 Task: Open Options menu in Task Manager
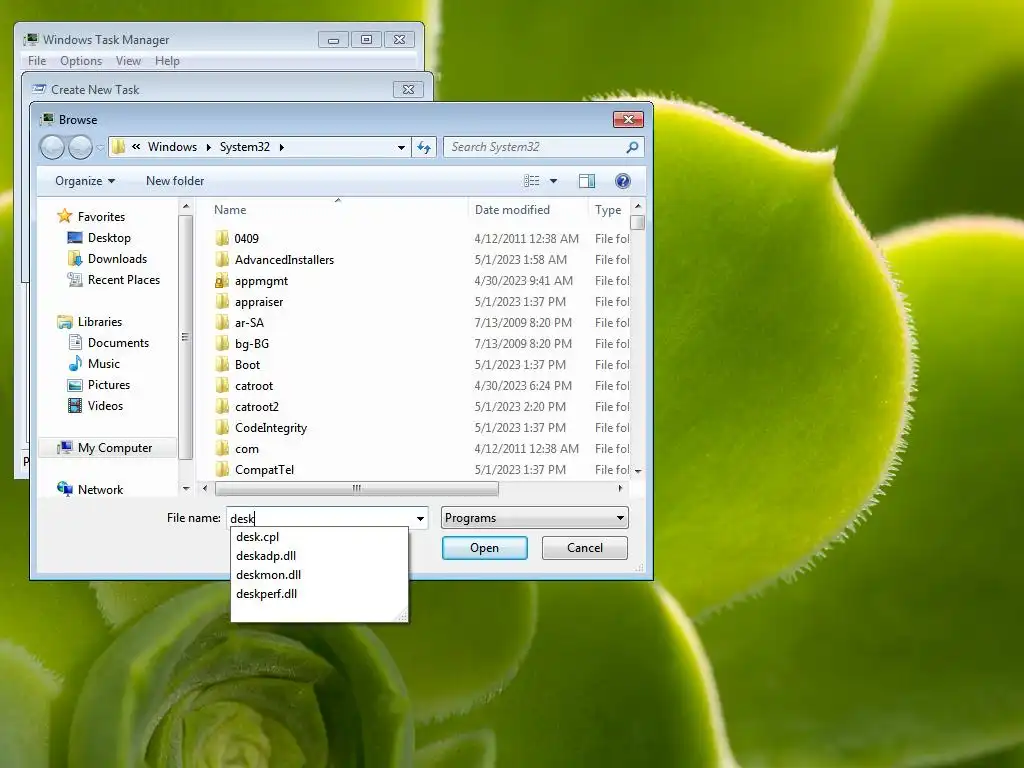(x=81, y=61)
